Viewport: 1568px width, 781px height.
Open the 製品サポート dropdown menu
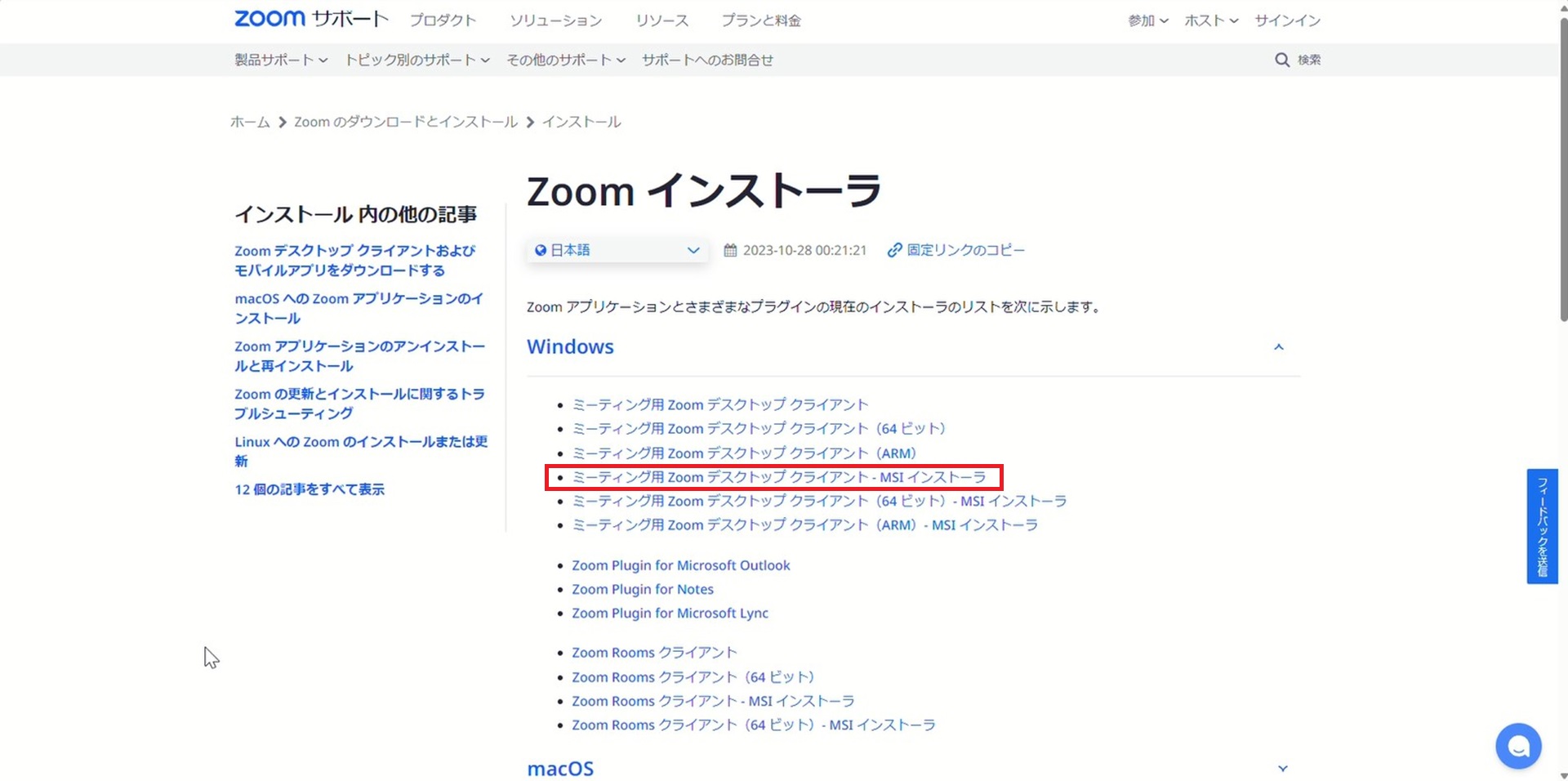click(281, 60)
